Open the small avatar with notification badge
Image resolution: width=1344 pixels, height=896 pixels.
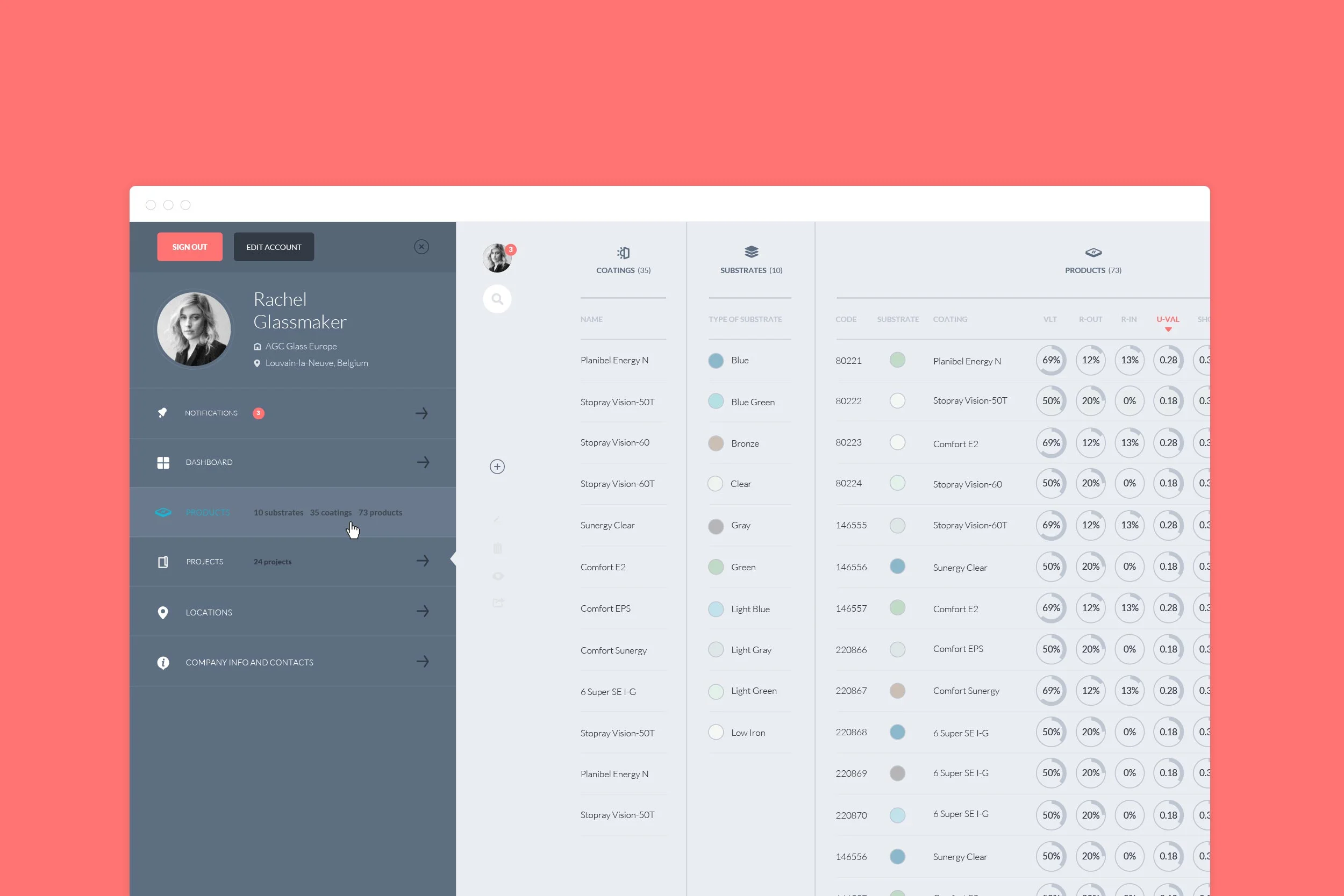(x=497, y=257)
